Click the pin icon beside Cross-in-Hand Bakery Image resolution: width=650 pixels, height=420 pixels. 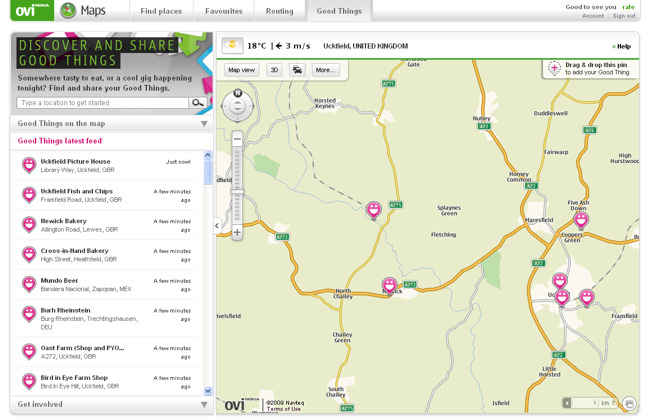[29, 255]
